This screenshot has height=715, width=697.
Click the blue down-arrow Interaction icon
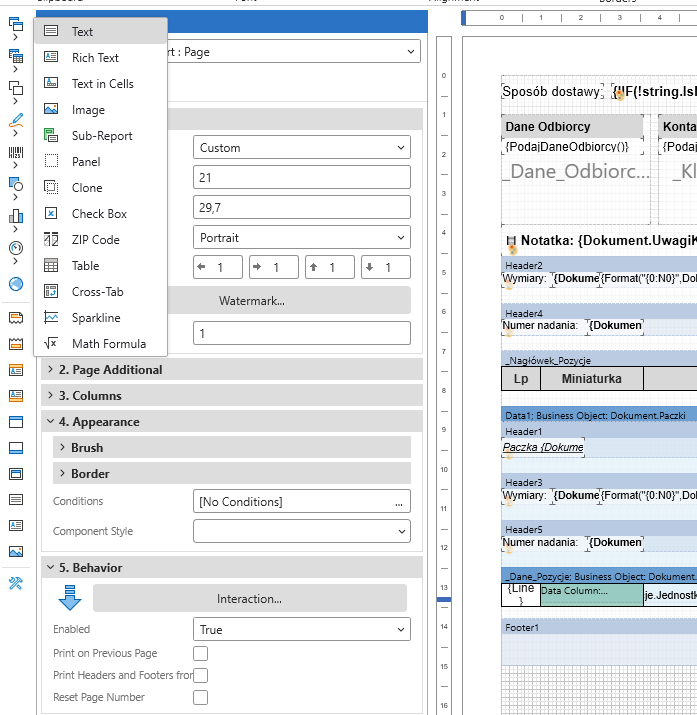[70, 598]
